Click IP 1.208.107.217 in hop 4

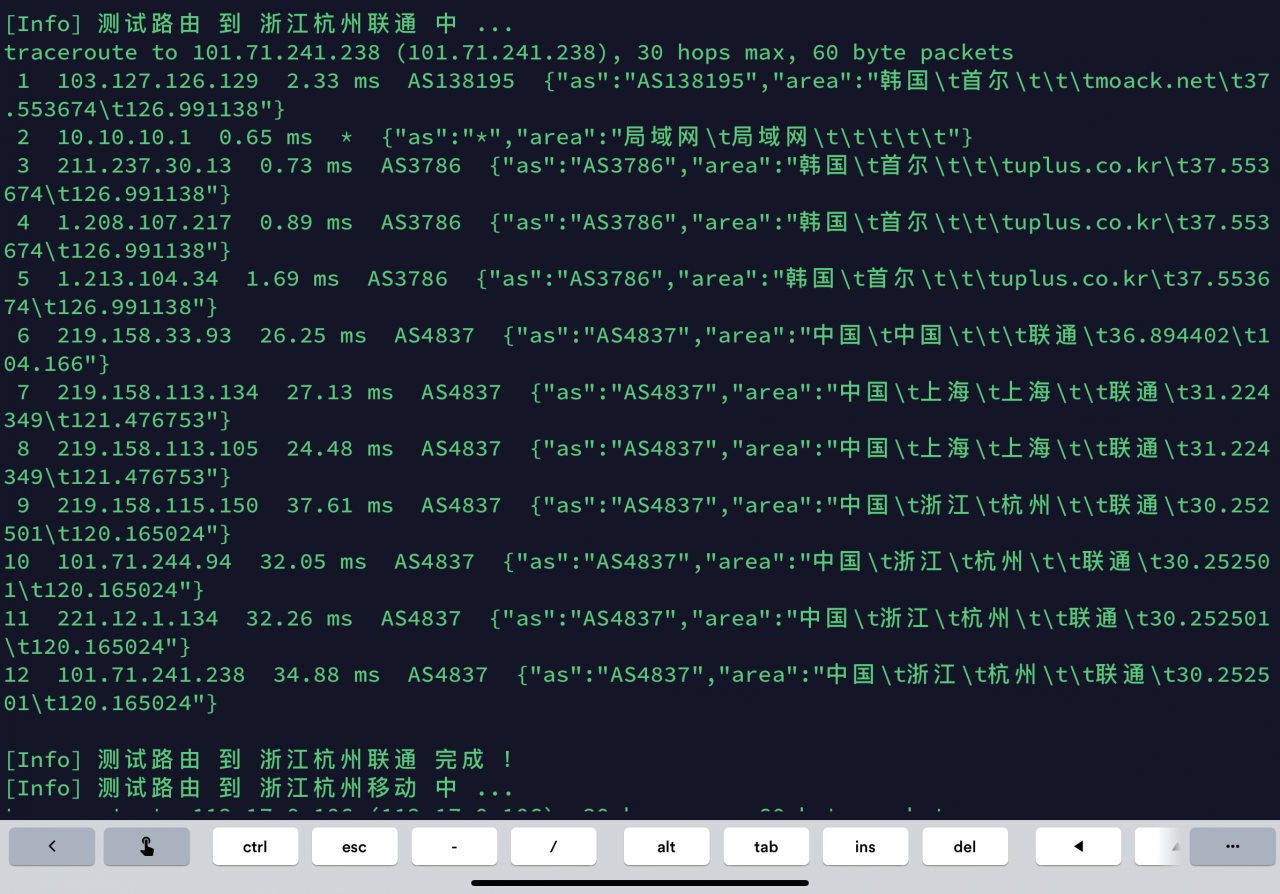(x=144, y=223)
